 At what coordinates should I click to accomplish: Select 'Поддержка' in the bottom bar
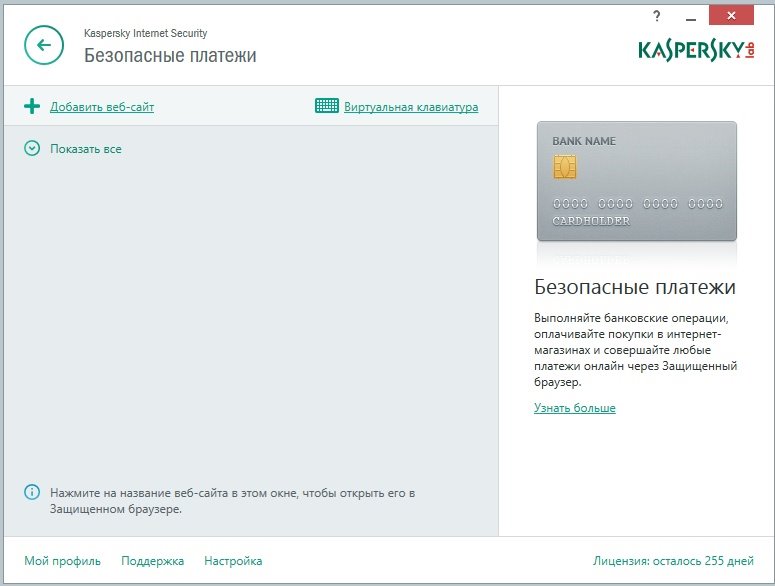point(152,561)
